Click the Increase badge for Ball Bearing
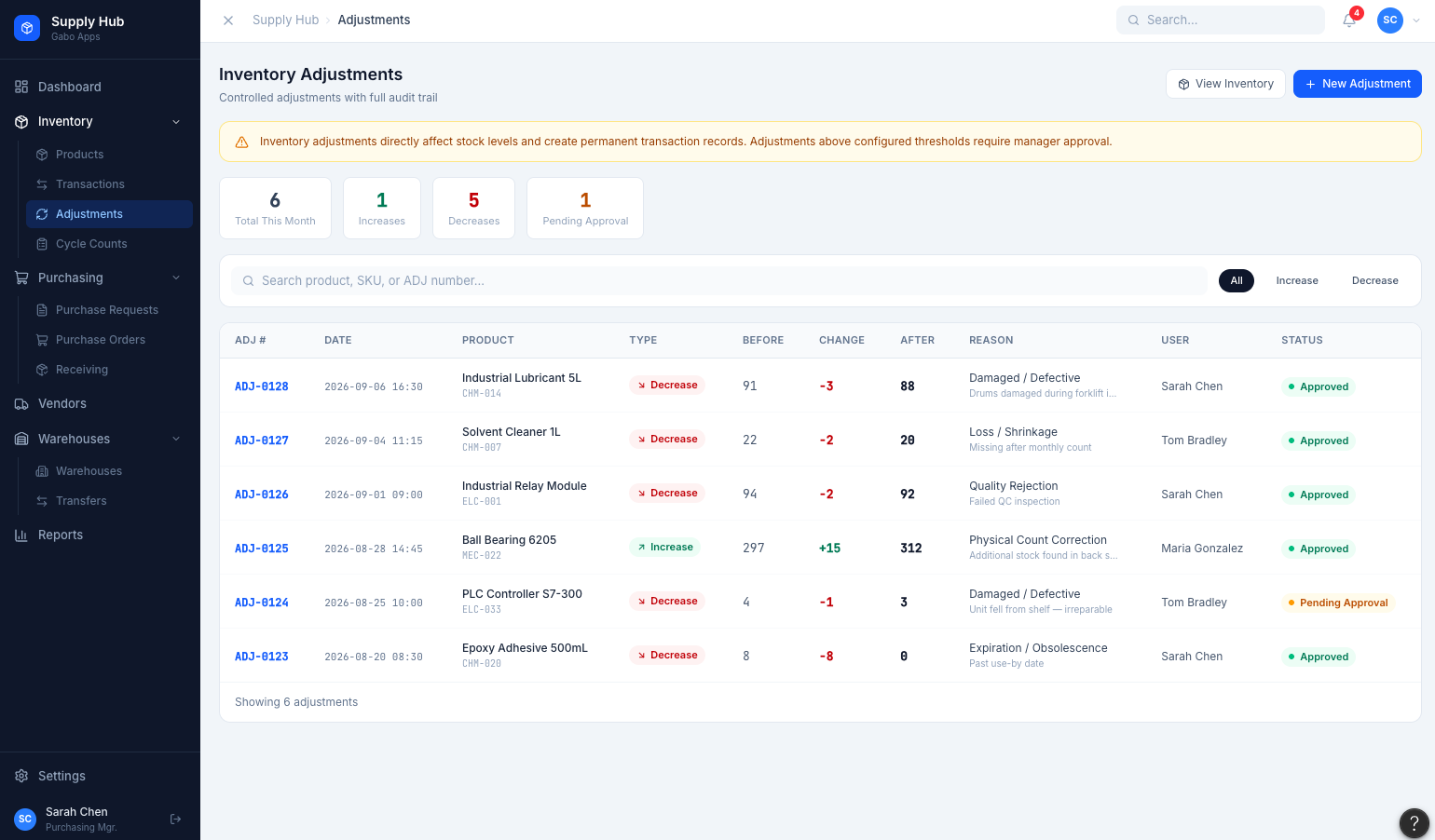This screenshot has height=840, width=1435. click(665, 548)
